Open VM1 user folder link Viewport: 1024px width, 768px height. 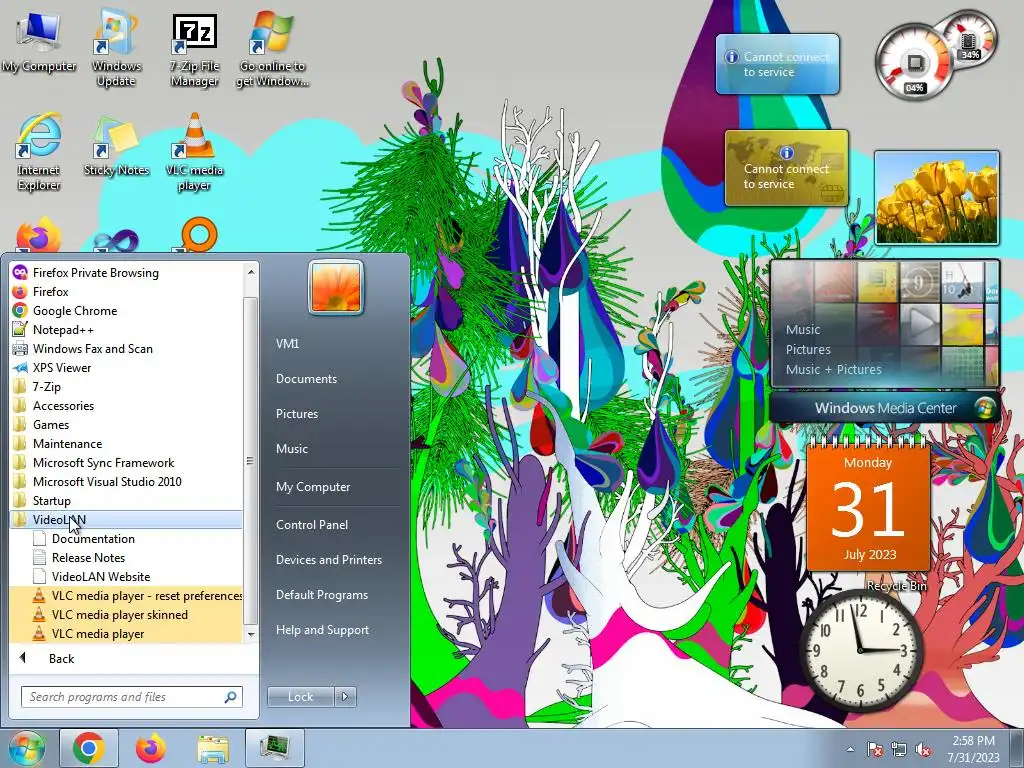(287, 344)
